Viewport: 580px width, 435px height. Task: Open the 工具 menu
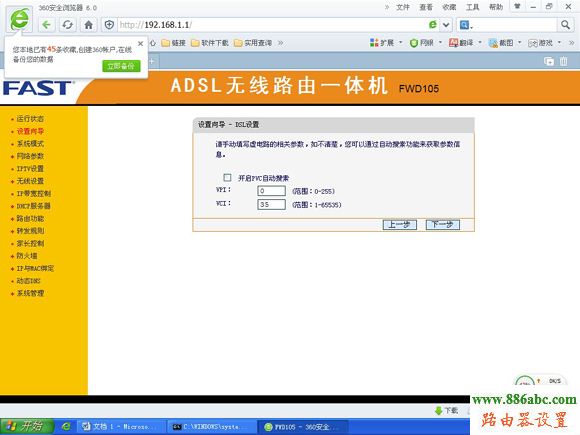click(x=472, y=7)
